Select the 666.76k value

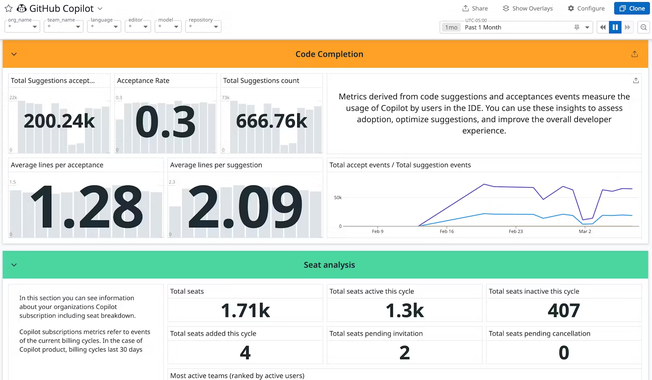pos(272,121)
